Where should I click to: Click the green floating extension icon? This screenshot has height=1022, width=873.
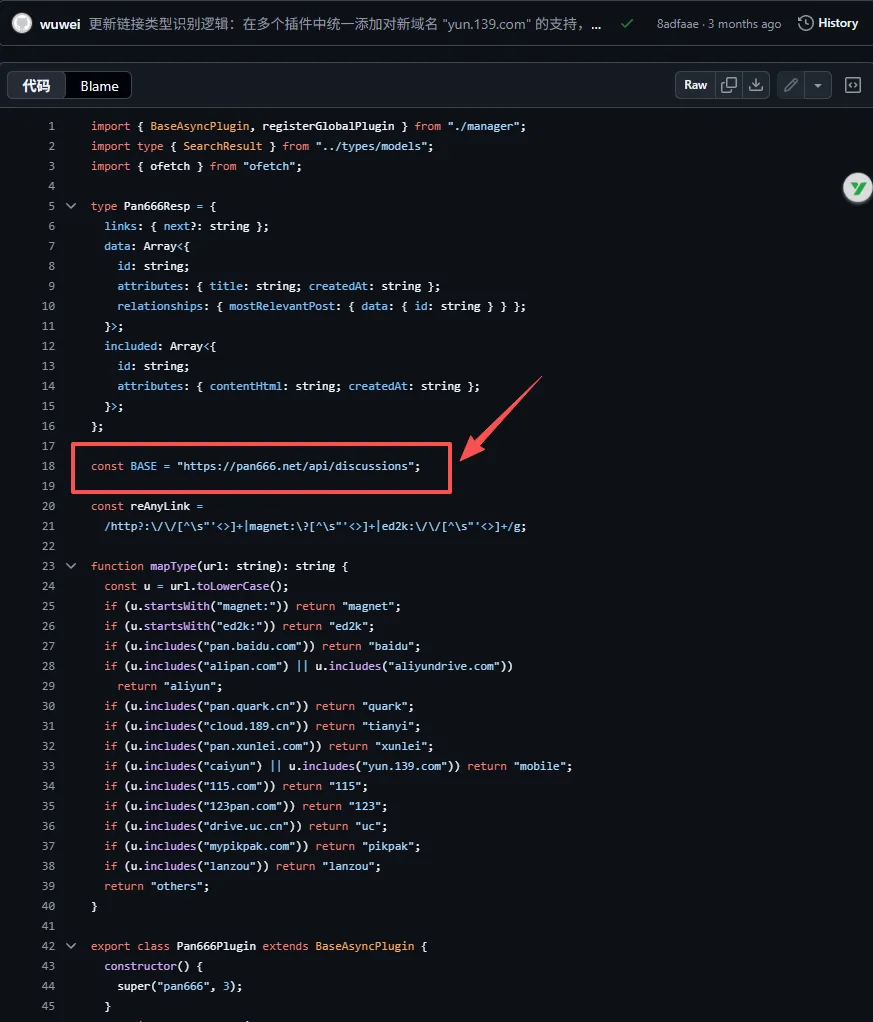pos(857,188)
